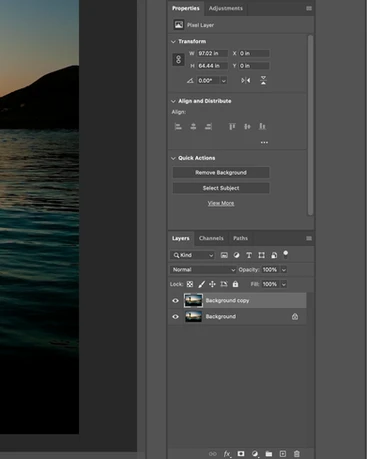This screenshot has width=367, height=459.
Task: Click the Pixel Layer icon in Properties
Action: pos(179,25)
